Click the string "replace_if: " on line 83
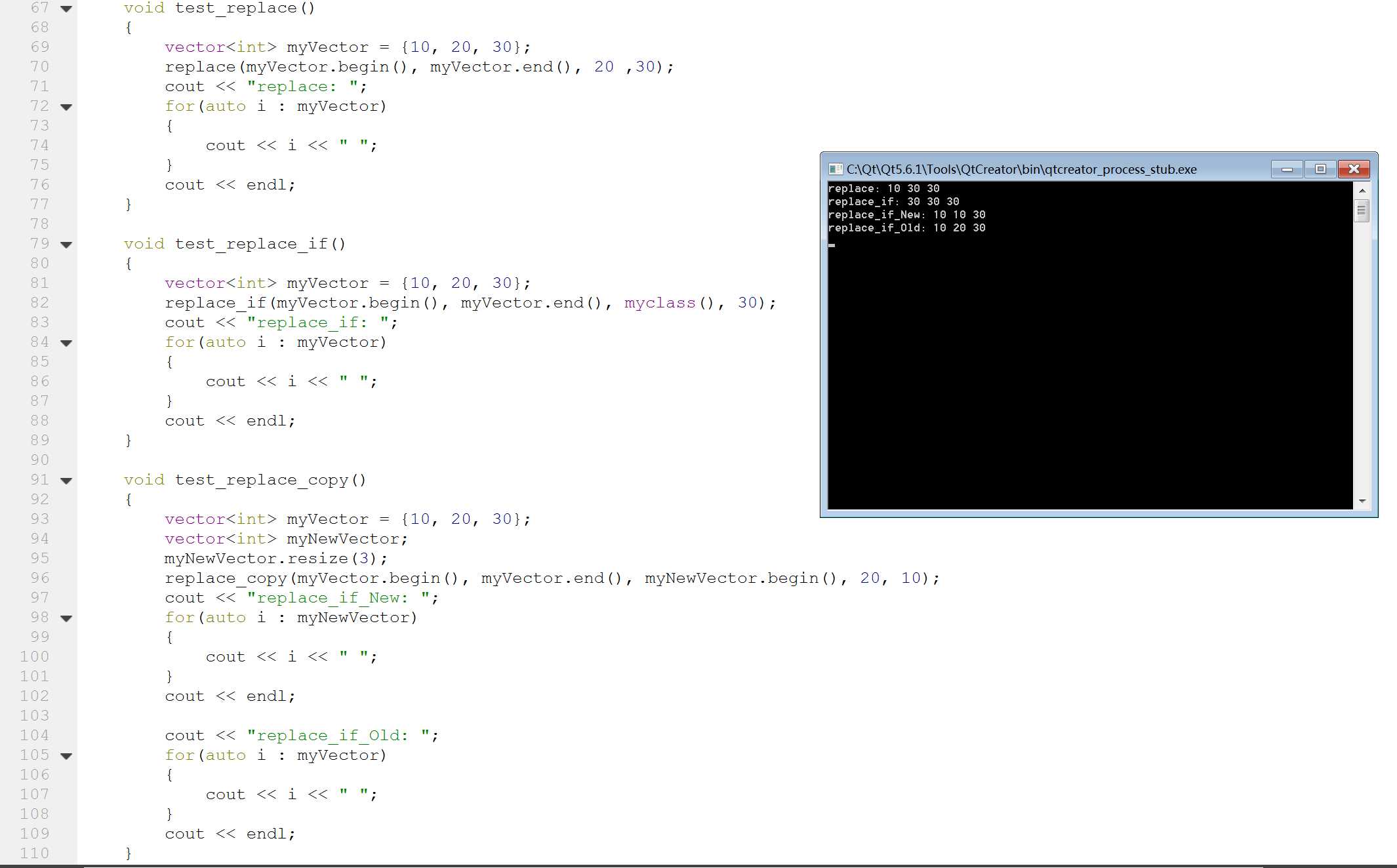The height and width of the screenshot is (868, 1397). pos(318,323)
